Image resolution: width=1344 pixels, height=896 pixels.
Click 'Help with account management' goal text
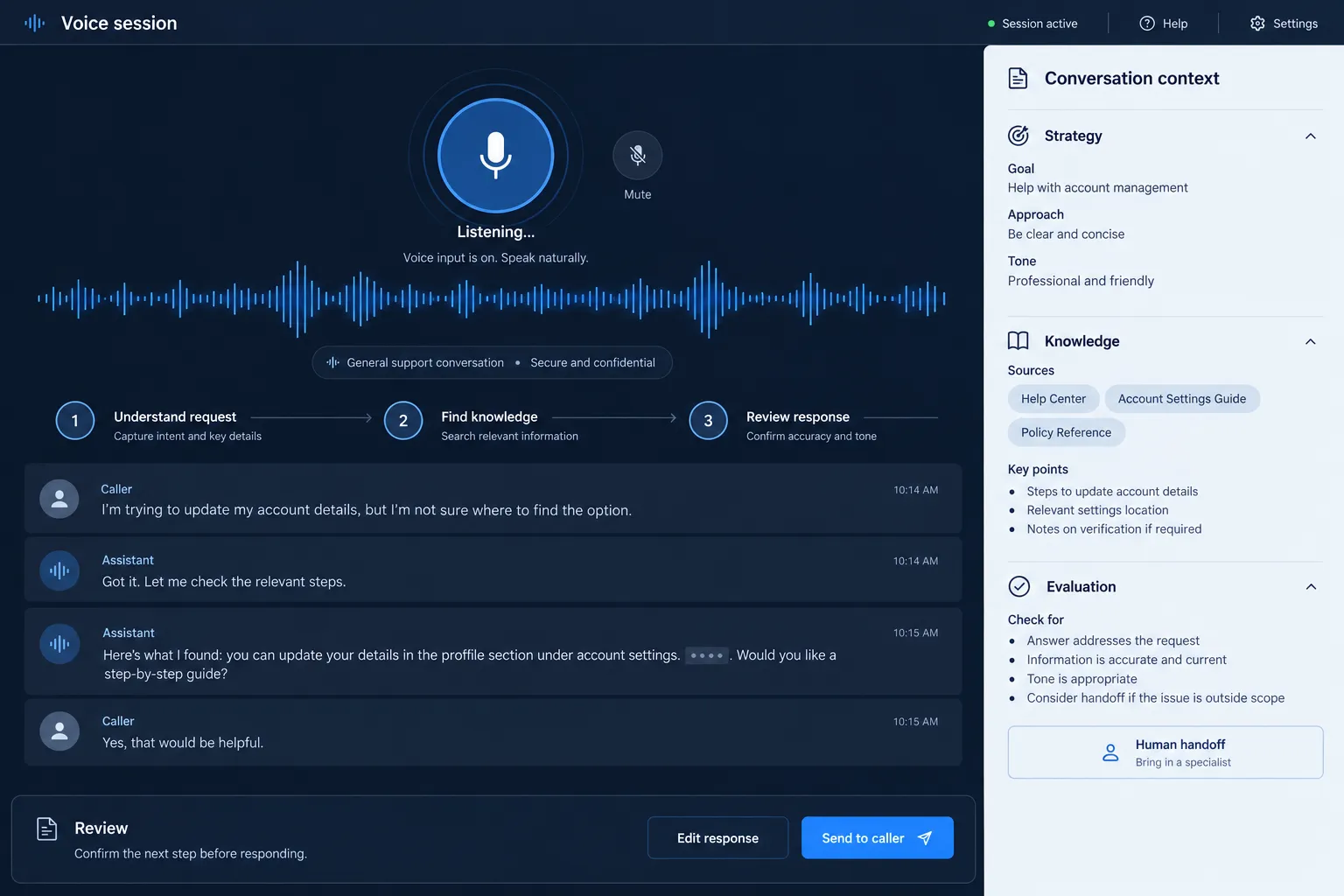click(1097, 187)
